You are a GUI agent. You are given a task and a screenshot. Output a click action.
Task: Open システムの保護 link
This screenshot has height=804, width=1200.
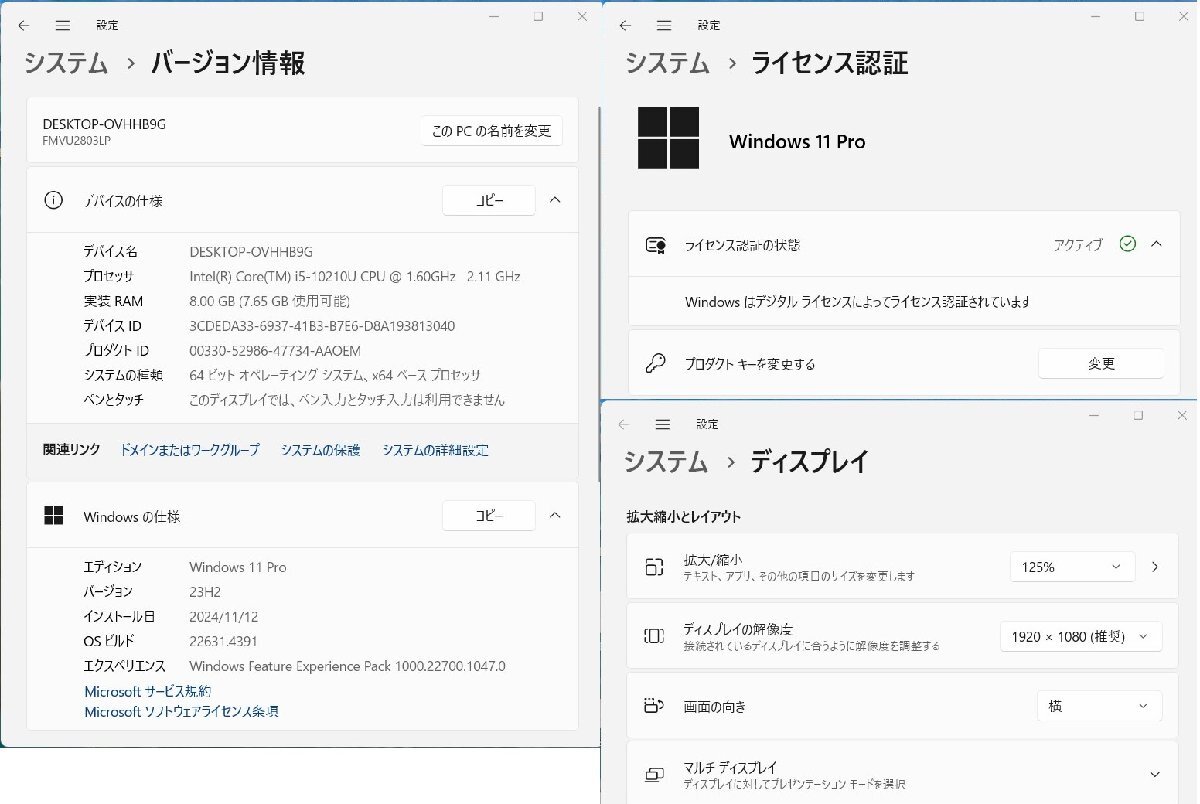tap(320, 450)
